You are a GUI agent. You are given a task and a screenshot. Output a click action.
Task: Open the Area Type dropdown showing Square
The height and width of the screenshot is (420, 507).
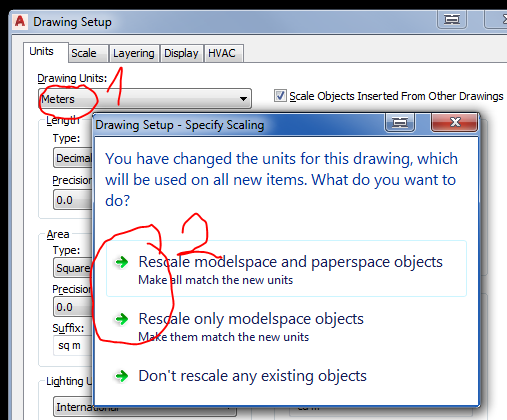(73, 268)
